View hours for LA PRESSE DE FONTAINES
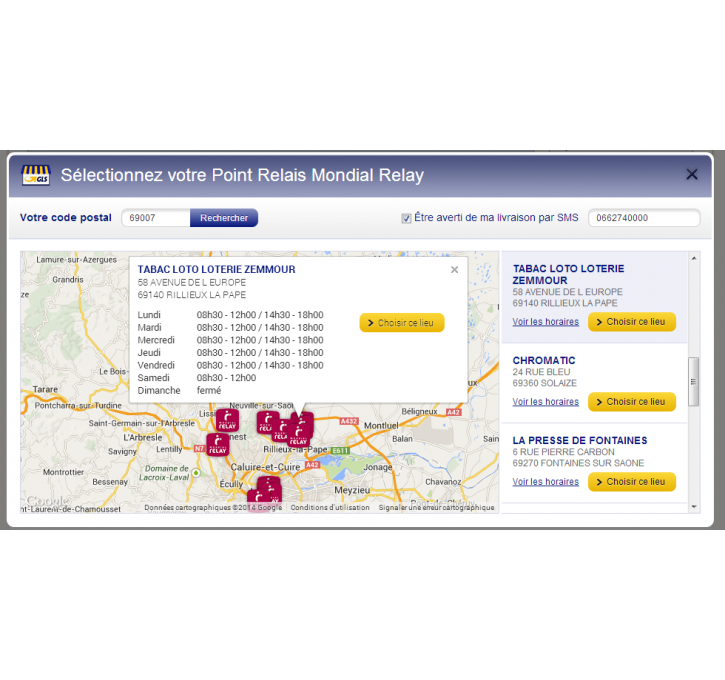The height and width of the screenshot is (680, 725). [546, 482]
